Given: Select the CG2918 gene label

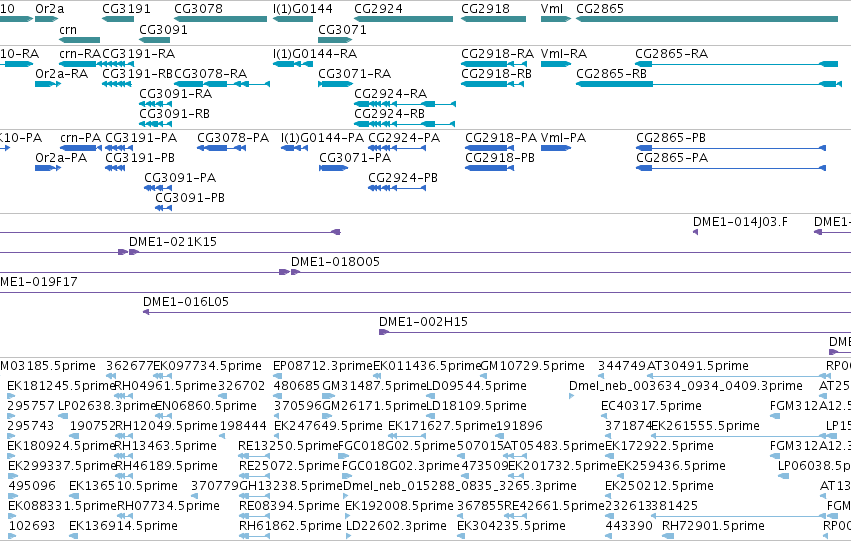Looking at the screenshot, I should [485, 9].
